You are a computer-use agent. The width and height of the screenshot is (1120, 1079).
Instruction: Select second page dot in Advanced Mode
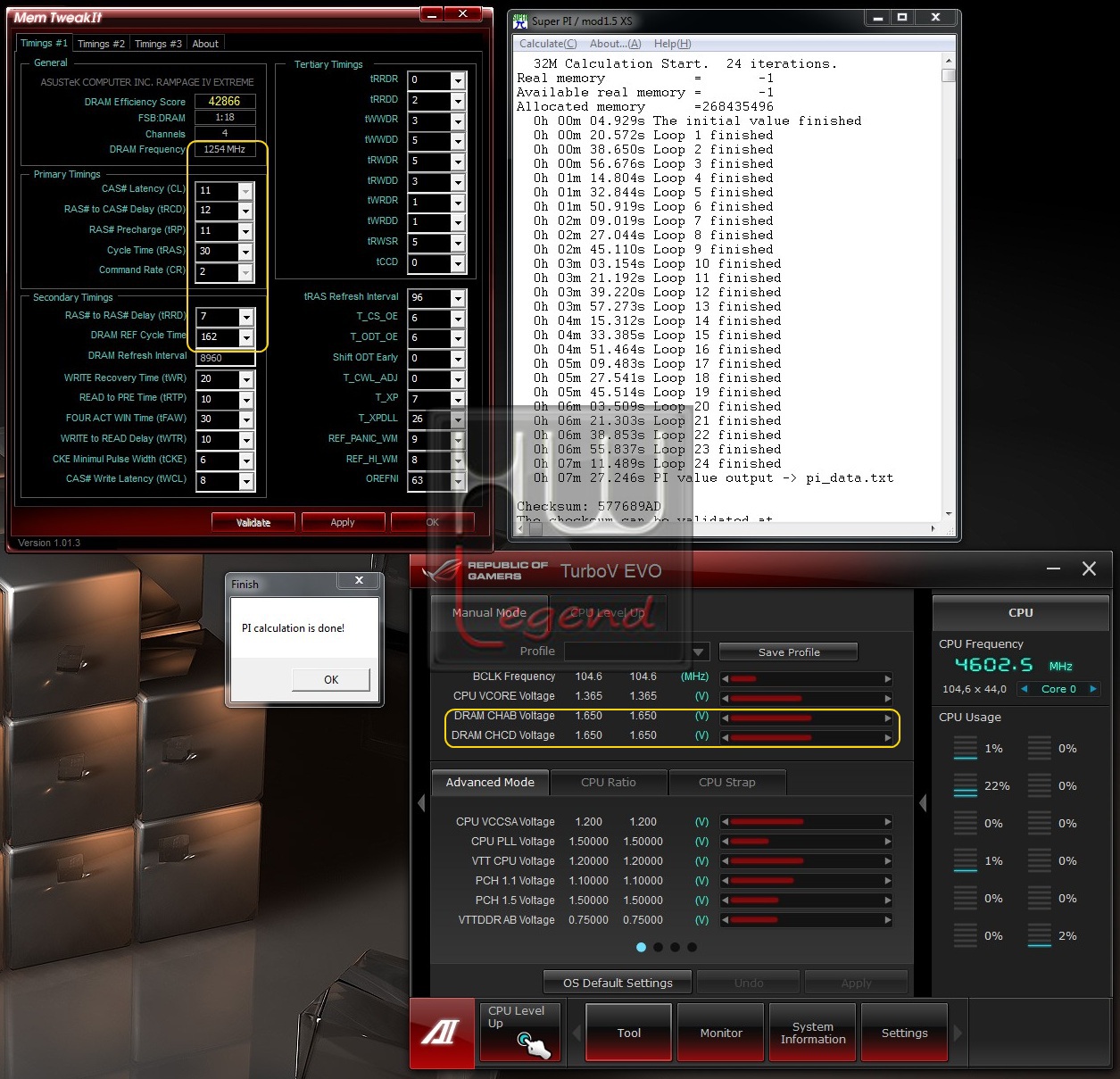pos(658,947)
